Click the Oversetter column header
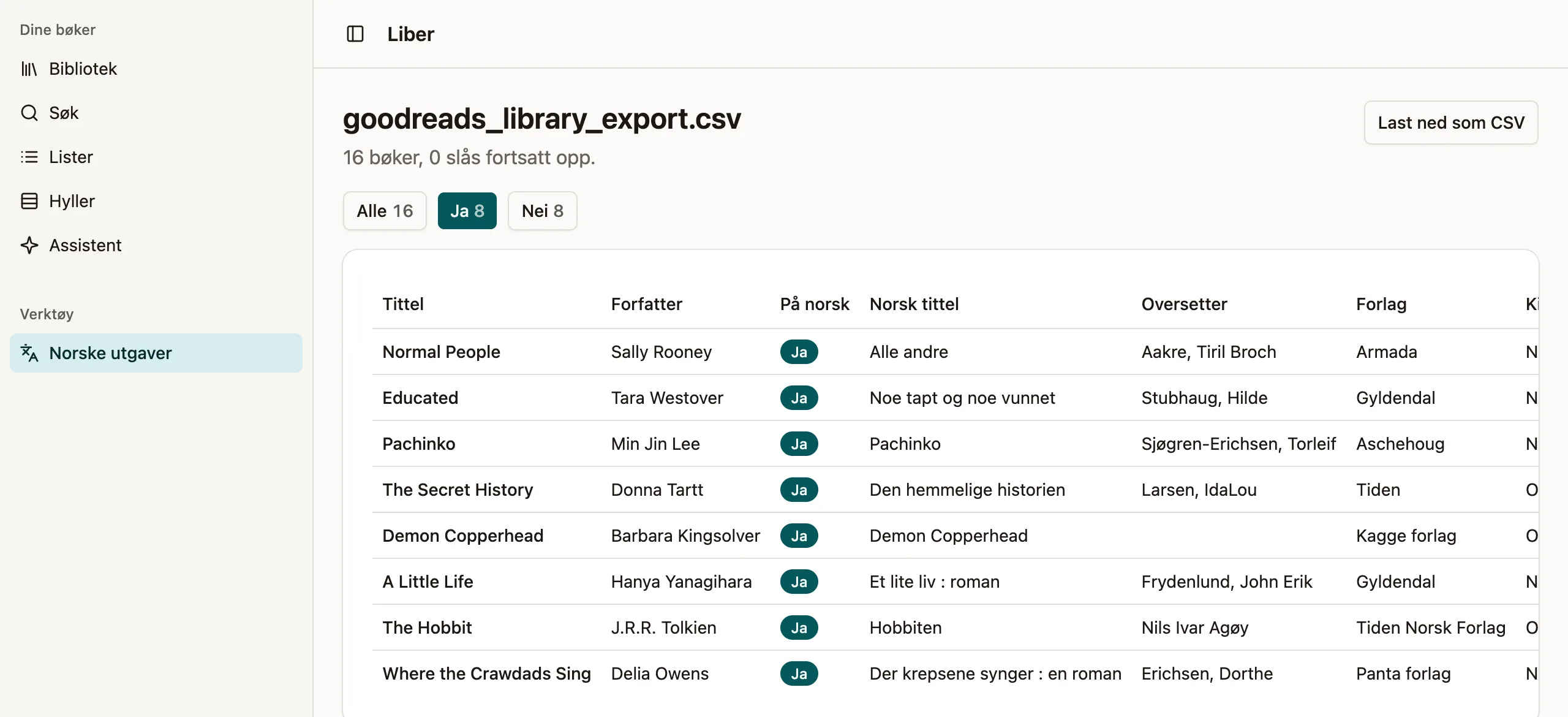1568x717 pixels. tap(1185, 304)
